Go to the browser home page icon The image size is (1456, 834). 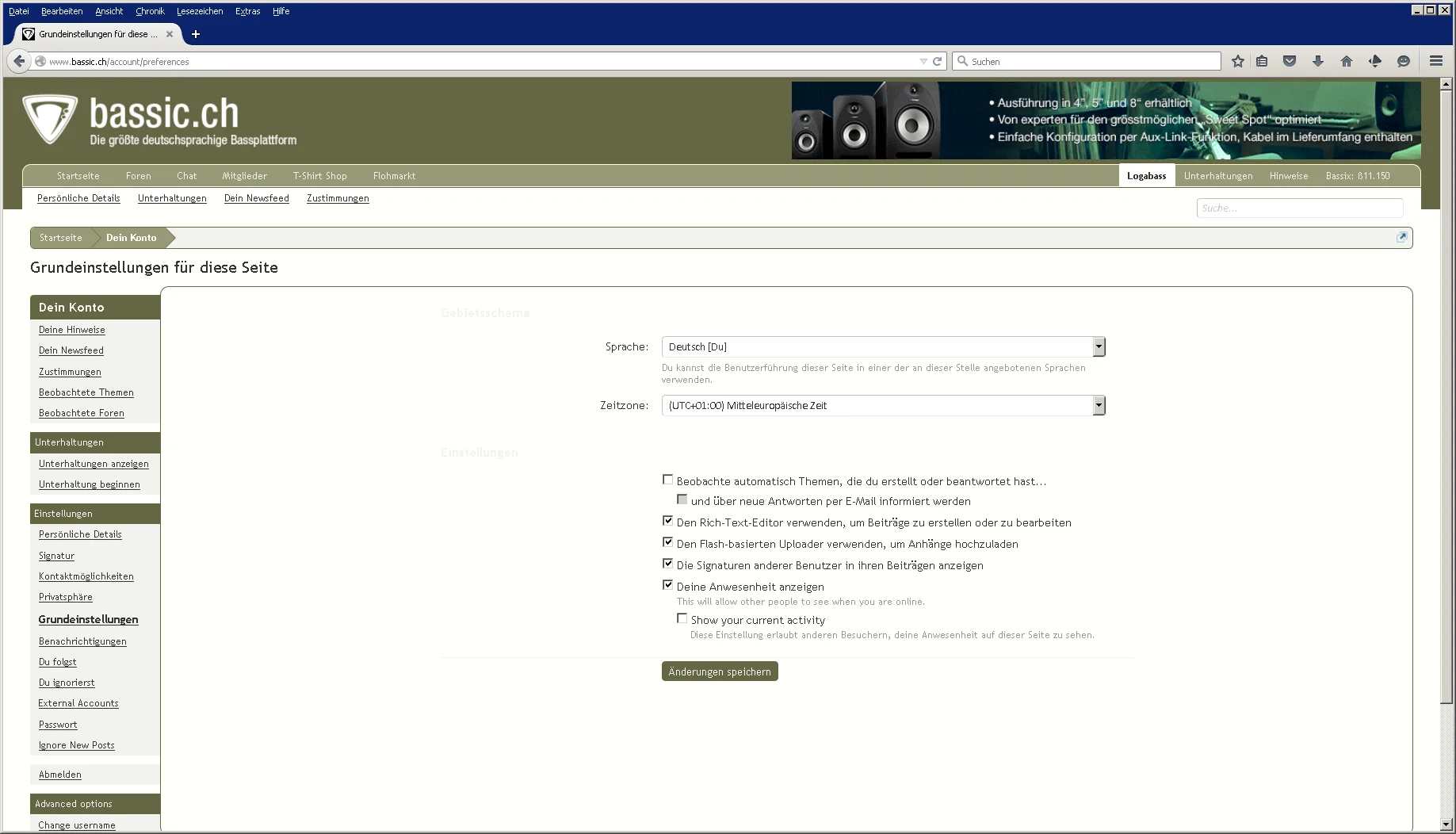coord(1346,61)
